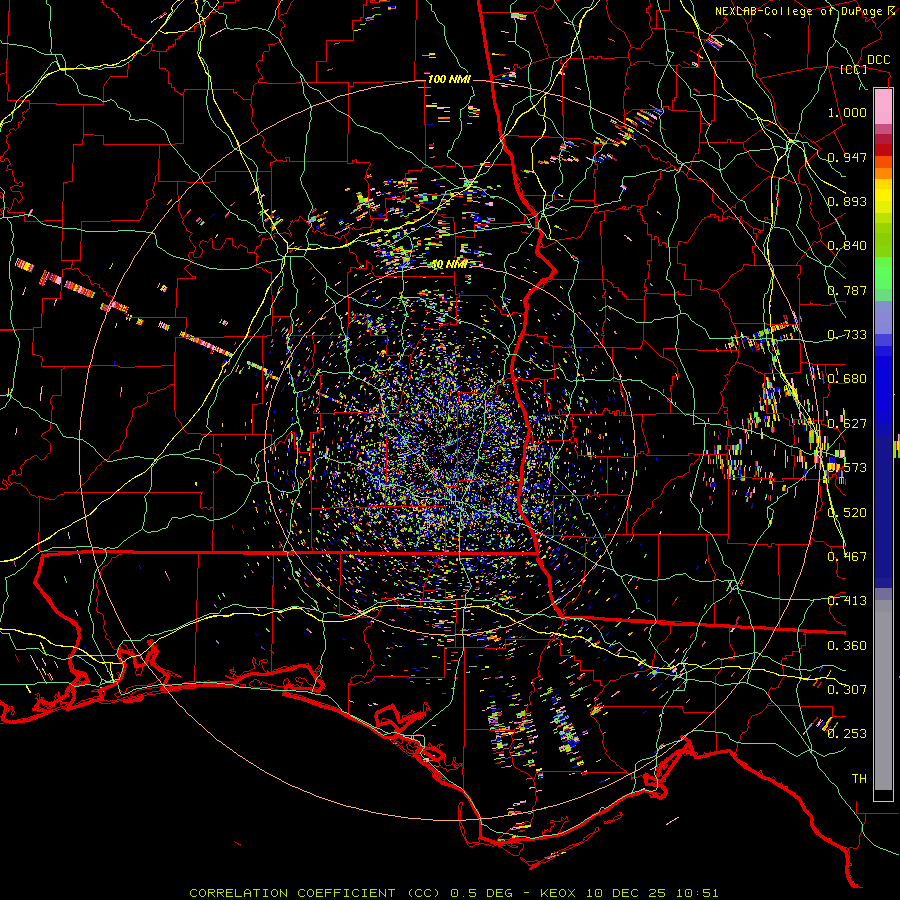Select the 0.413 scale value

pos(847,601)
